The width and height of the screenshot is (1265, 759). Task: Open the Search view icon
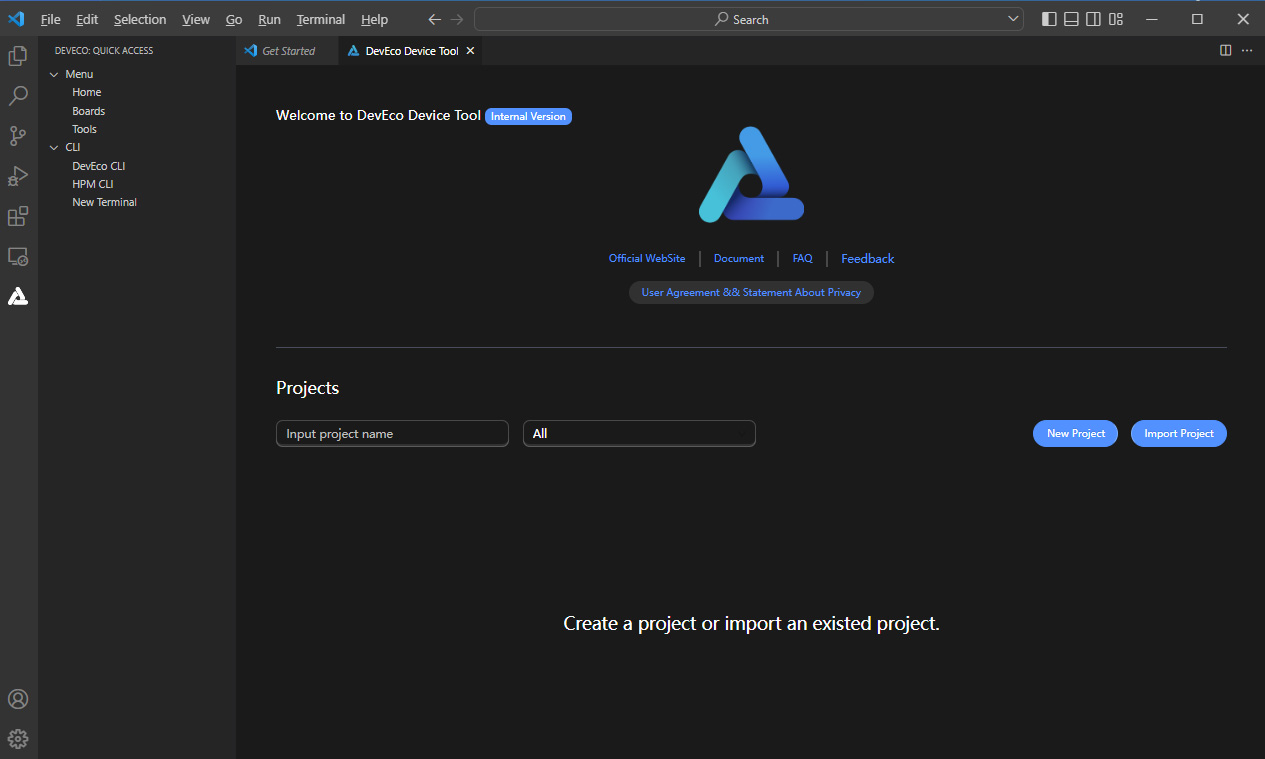pos(18,96)
